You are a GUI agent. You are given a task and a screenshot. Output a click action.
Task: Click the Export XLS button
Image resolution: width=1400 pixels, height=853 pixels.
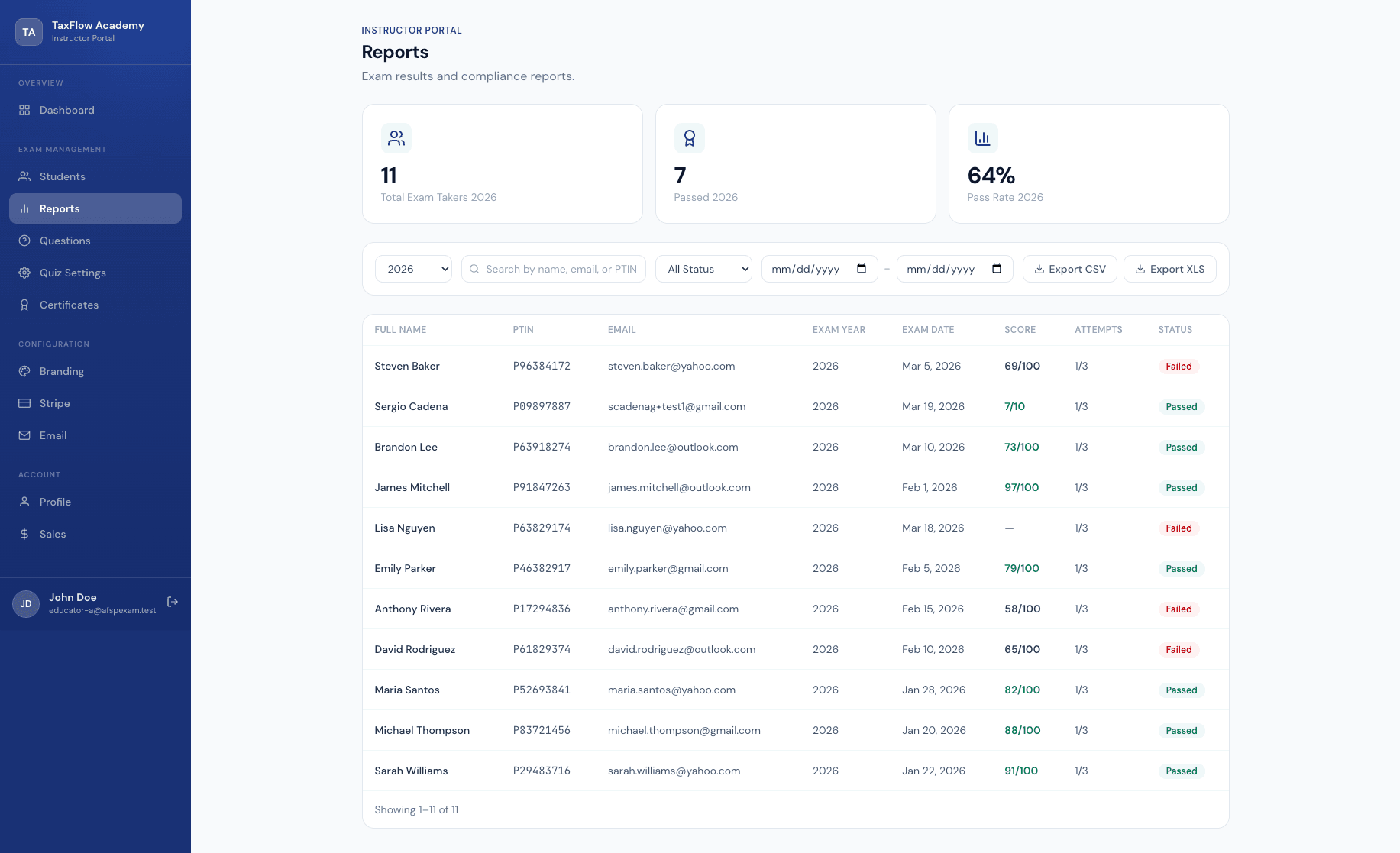click(1170, 269)
